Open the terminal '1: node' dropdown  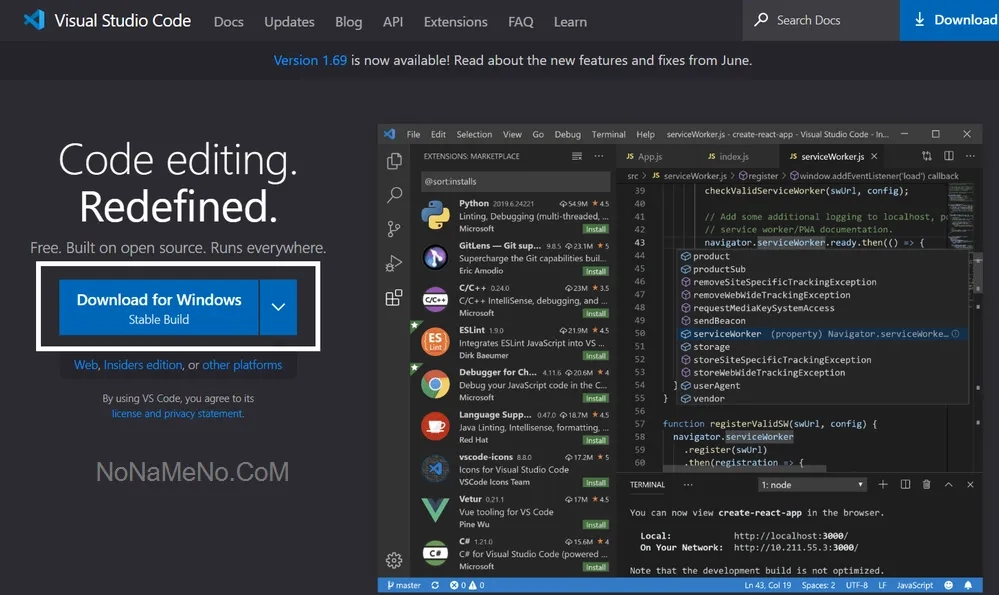(812, 485)
